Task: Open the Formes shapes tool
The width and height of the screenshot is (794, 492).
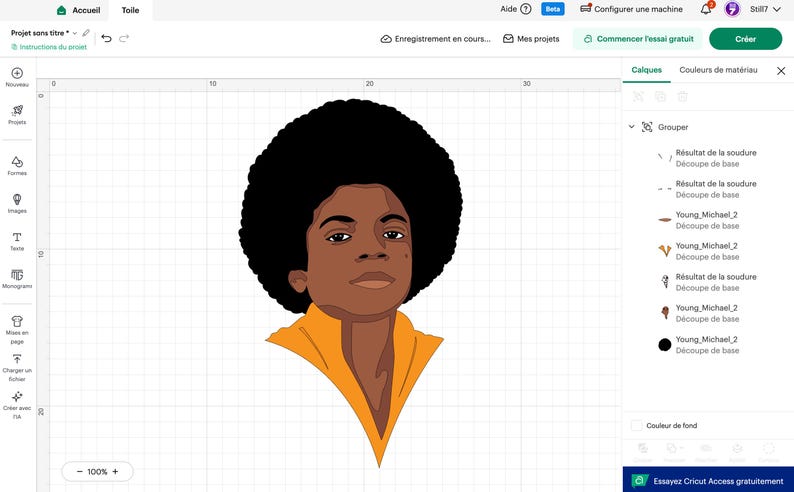Action: click(x=17, y=166)
